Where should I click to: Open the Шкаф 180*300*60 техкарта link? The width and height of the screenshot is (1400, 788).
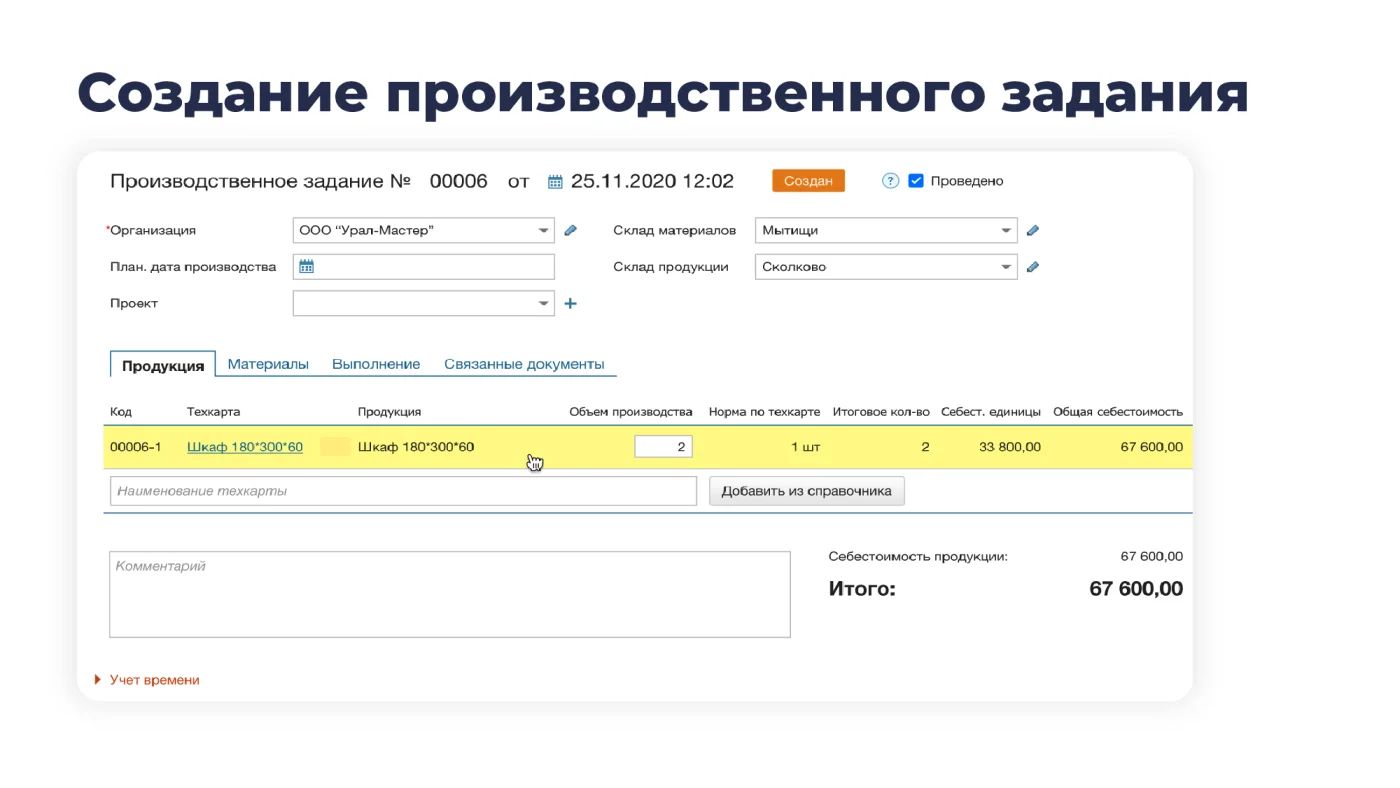click(x=245, y=447)
